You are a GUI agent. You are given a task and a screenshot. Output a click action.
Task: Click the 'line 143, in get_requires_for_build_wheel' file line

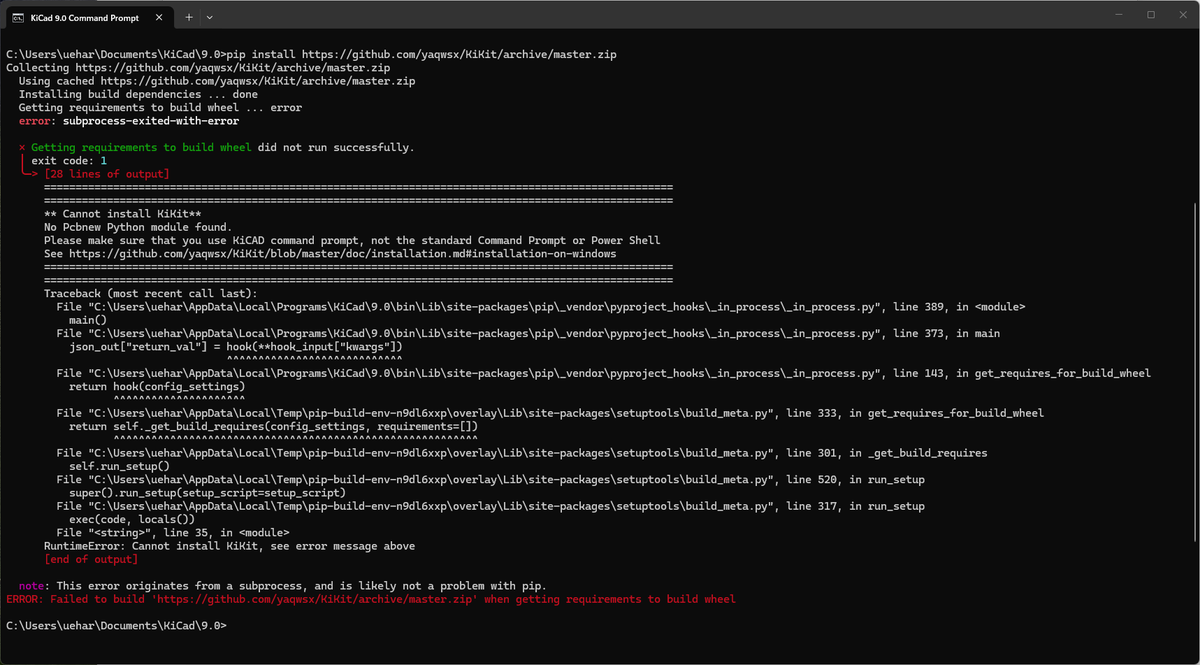[604, 373]
